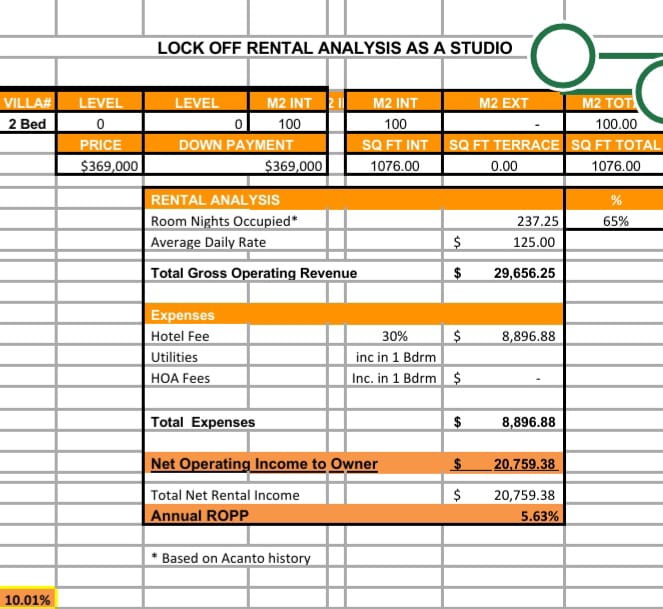The image size is (663, 609).
Task: Click the 'SQ FT TERRACE' header cell
Action: point(504,145)
